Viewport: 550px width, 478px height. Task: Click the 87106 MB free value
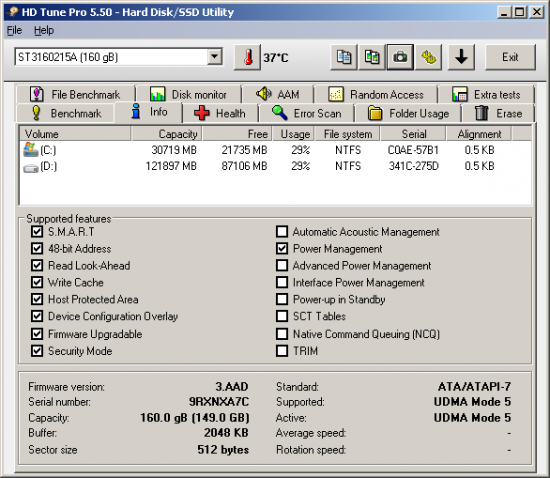point(244,166)
